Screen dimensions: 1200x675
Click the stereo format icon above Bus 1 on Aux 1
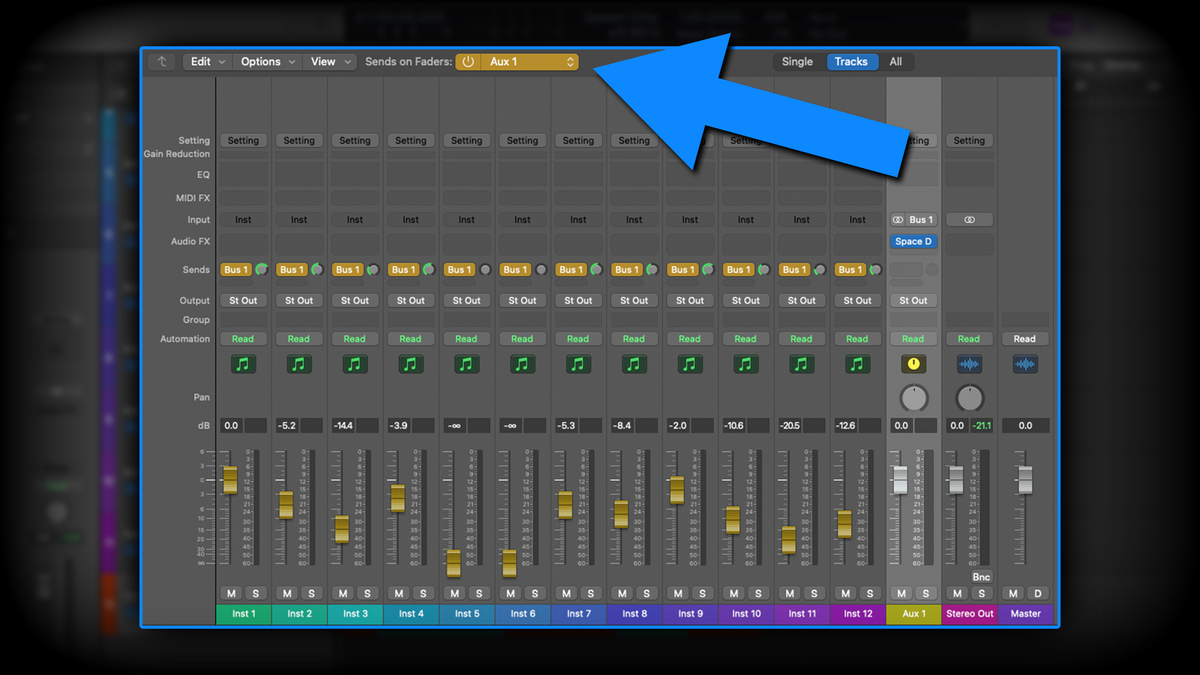898,219
